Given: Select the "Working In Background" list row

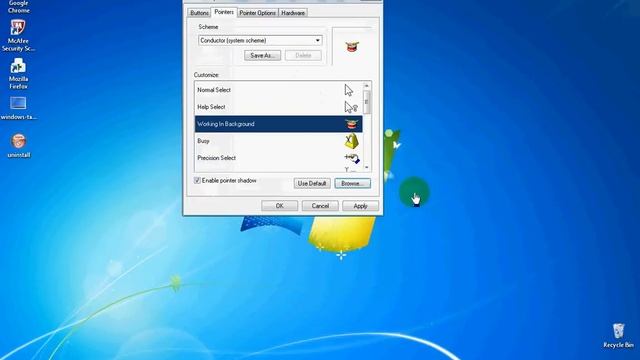Looking at the screenshot, I should coord(278,124).
